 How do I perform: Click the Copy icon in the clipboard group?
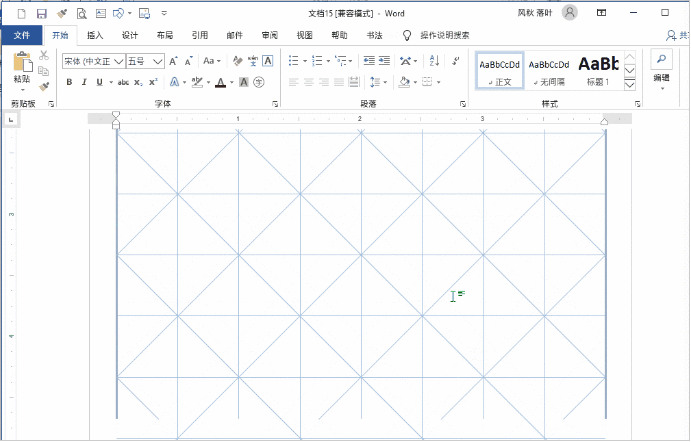(x=44, y=71)
